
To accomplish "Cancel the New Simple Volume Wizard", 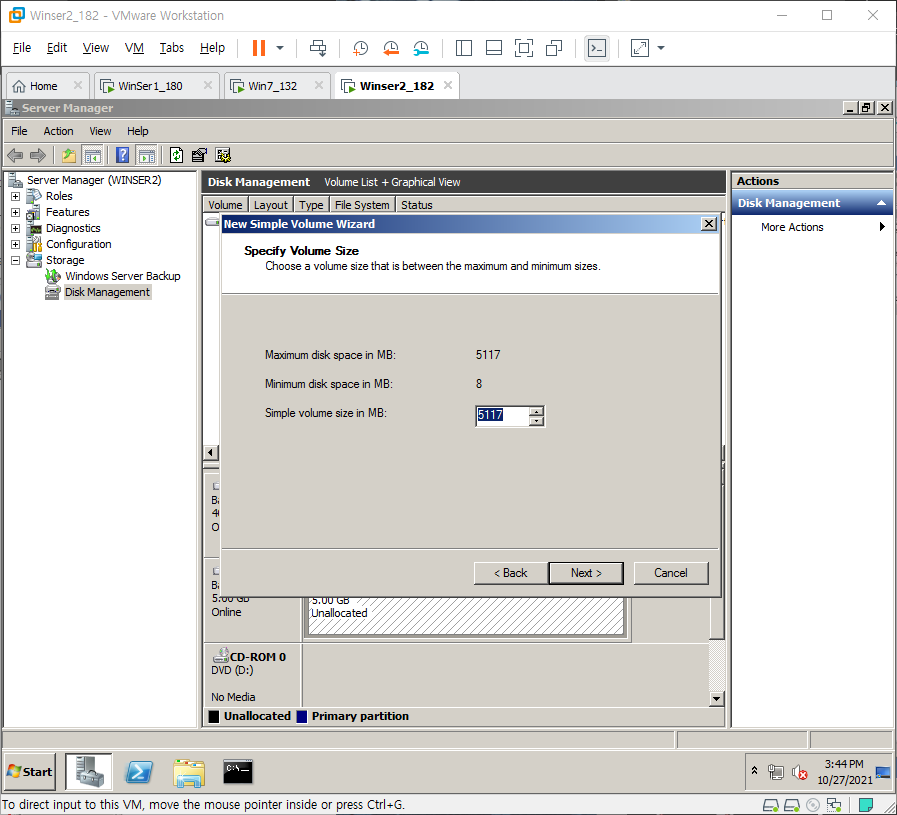I will [x=670, y=573].
